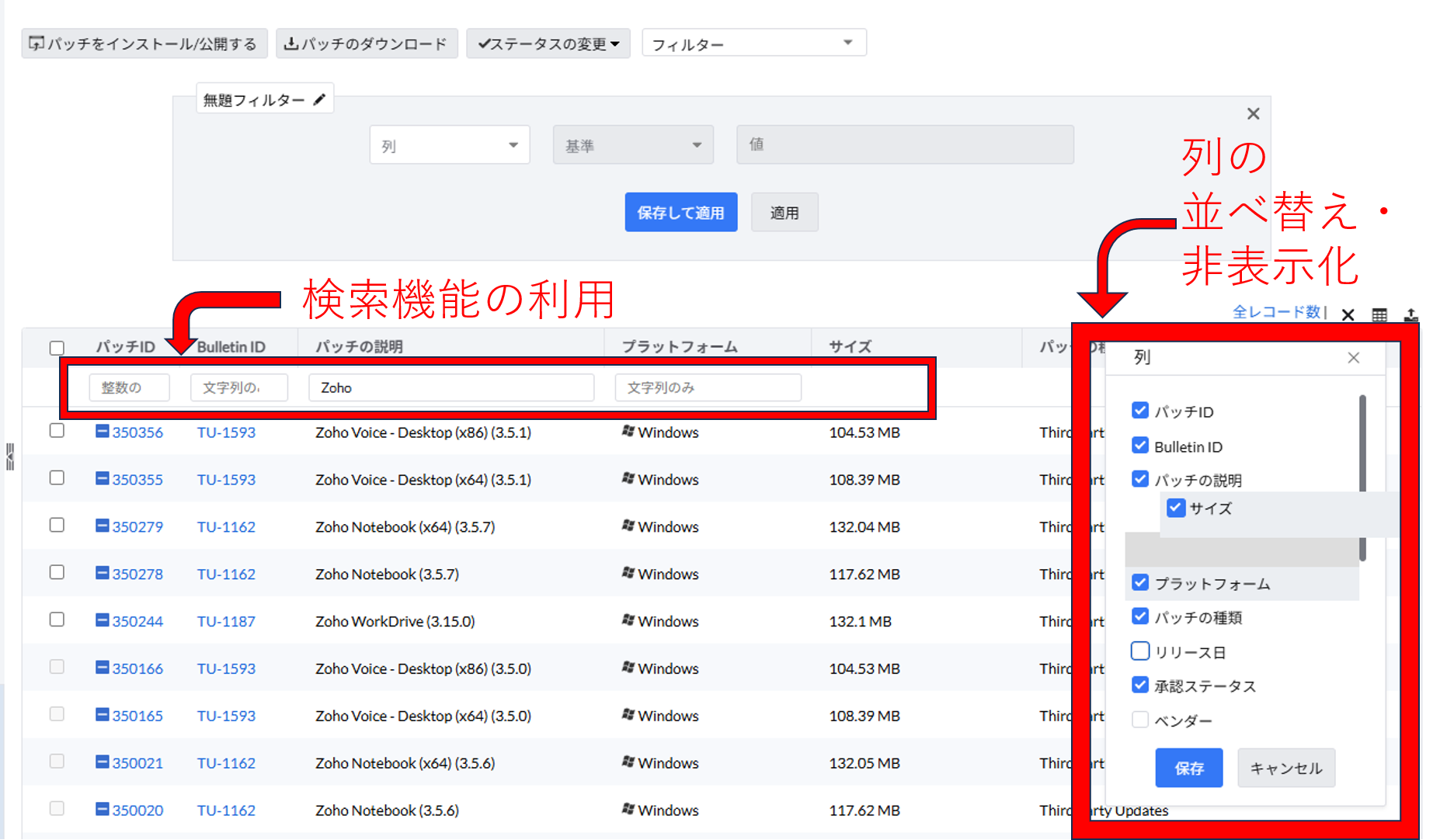Click the blue icon beside patch 350166
The width and height of the screenshot is (1440, 840).
pyautogui.click(x=102, y=668)
